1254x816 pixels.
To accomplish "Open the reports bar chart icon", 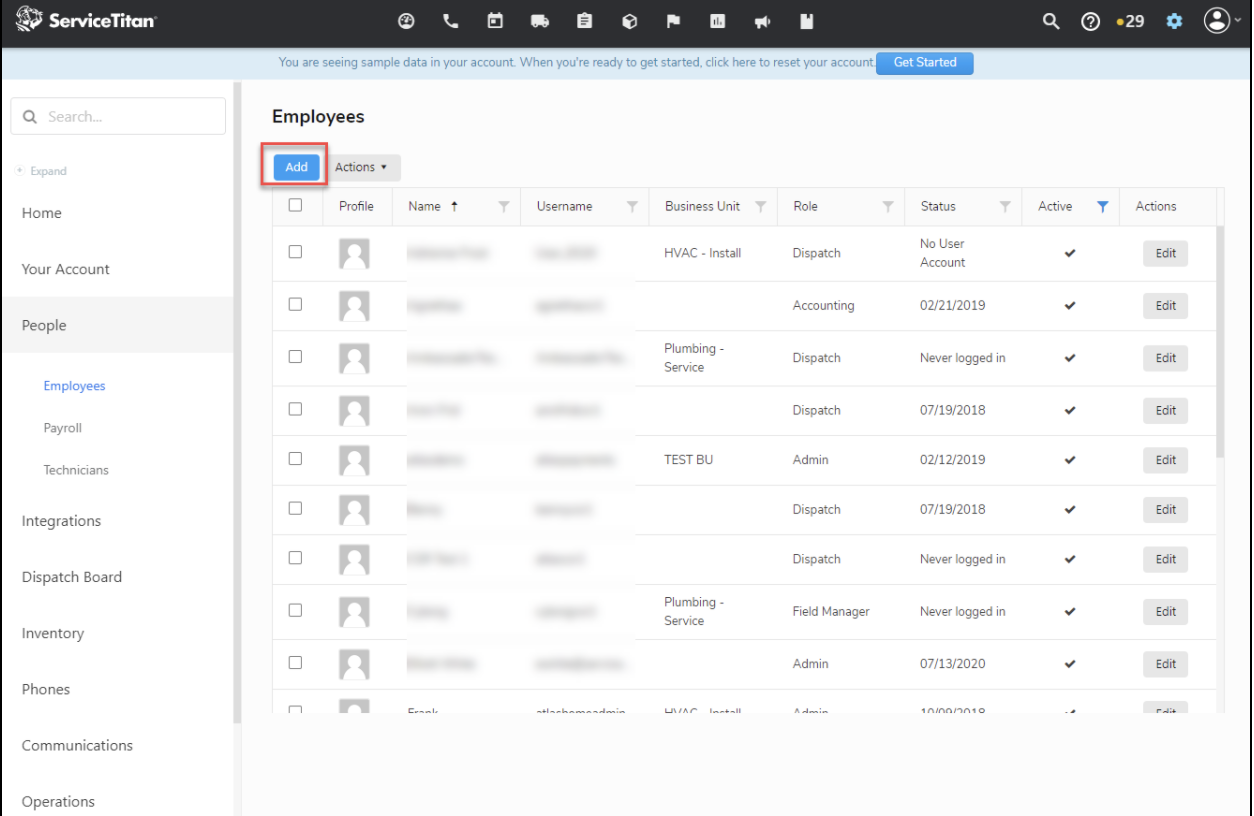I will [x=717, y=21].
